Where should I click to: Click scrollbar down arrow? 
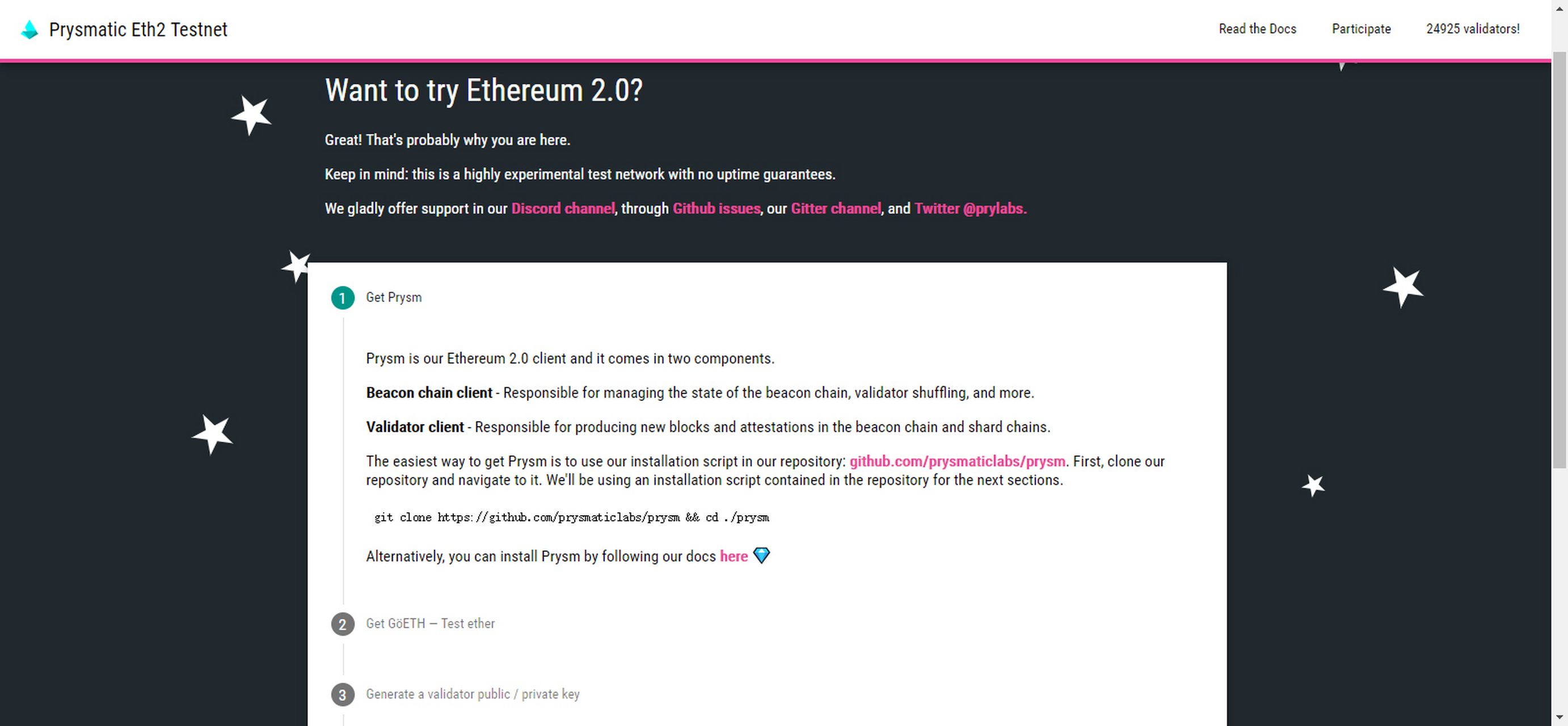click(1559, 718)
